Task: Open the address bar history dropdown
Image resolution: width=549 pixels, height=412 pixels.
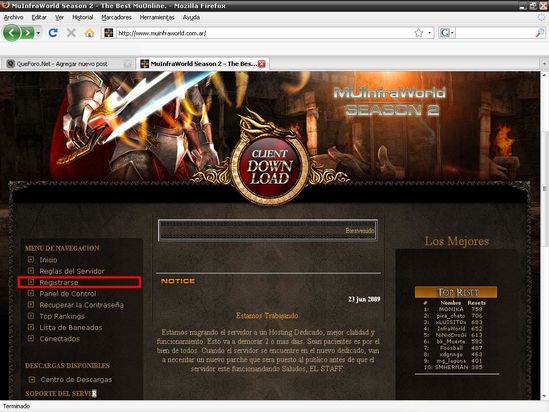Action: point(430,33)
